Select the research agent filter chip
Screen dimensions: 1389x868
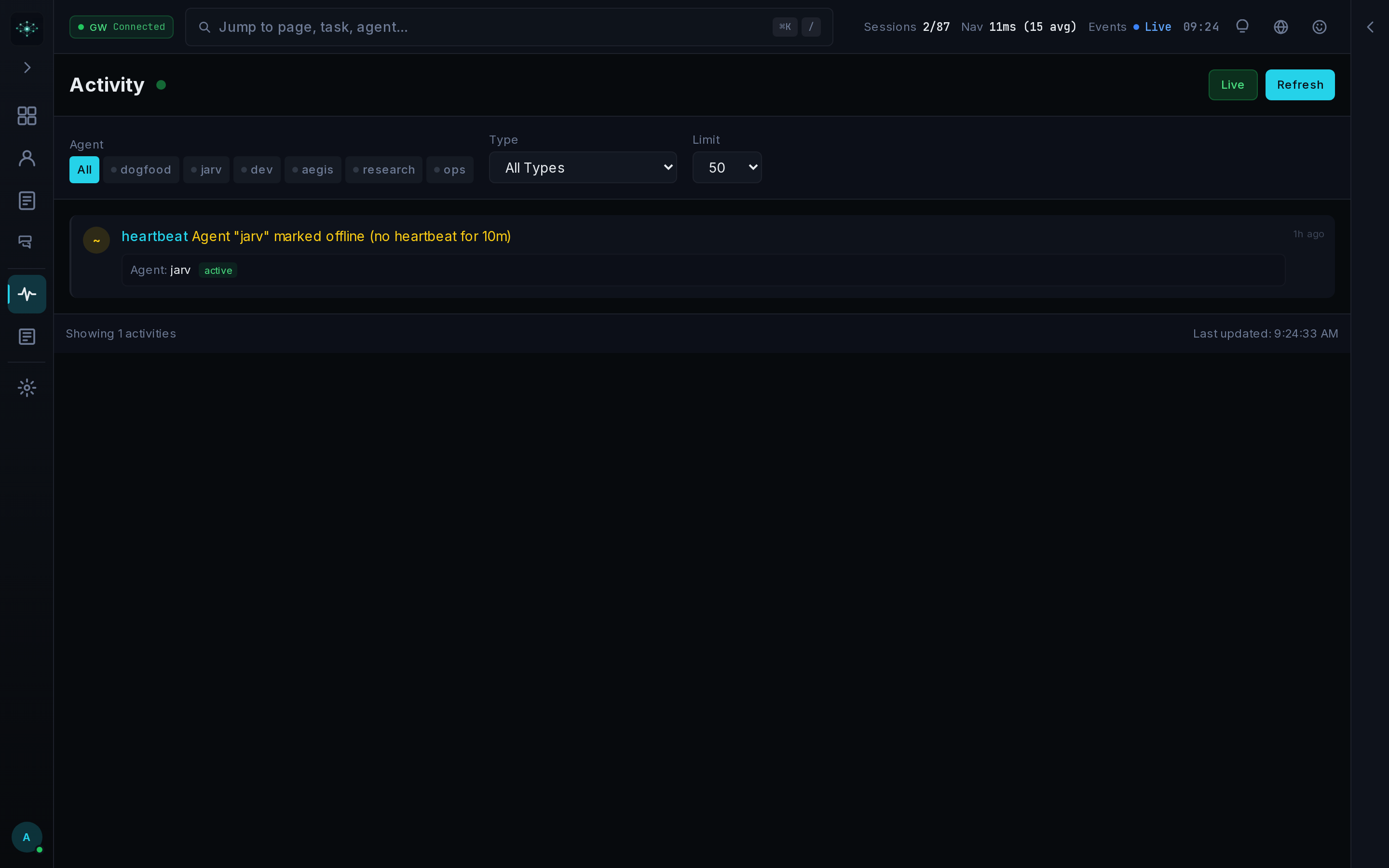(383, 169)
